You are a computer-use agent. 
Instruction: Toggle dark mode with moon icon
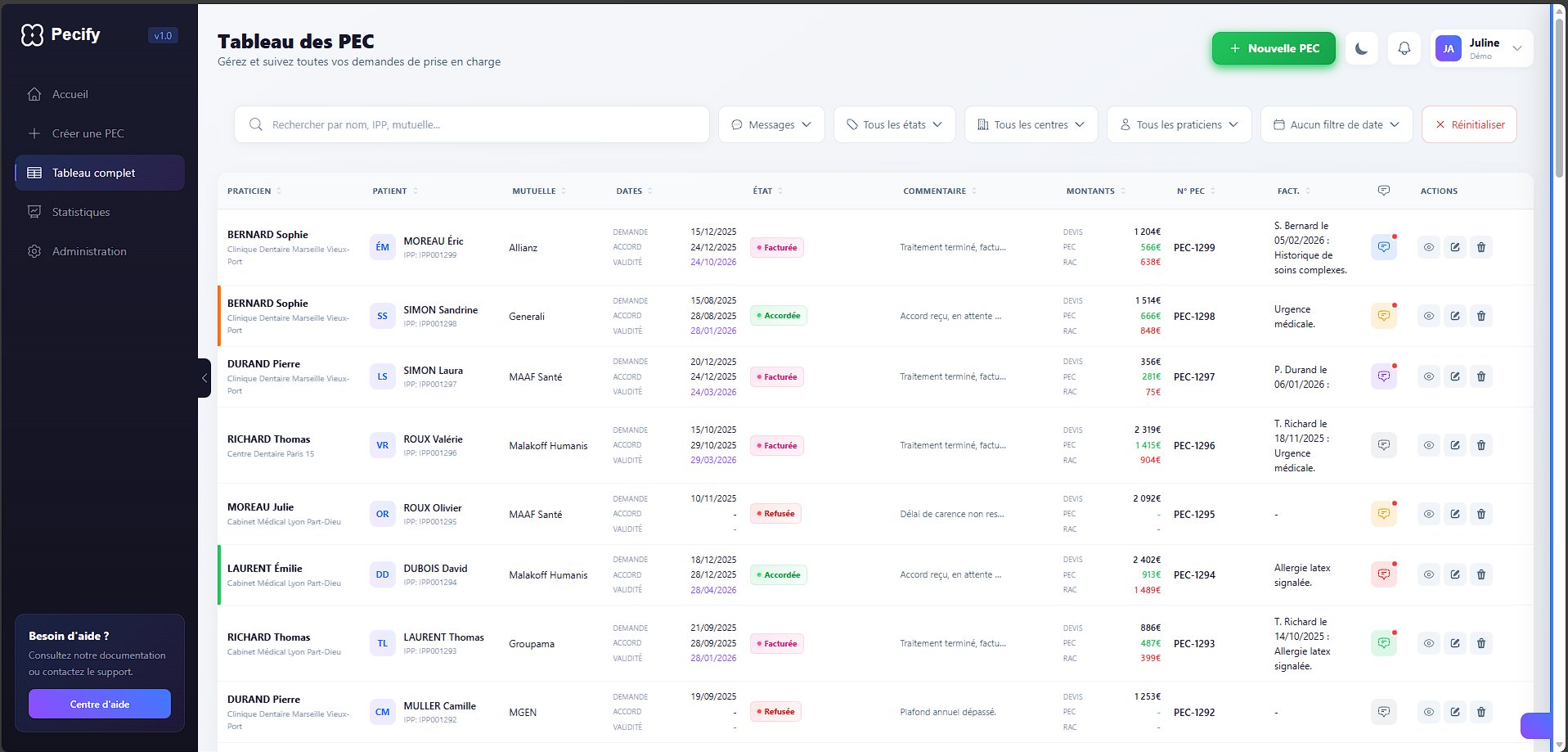(x=1361, y=49)
